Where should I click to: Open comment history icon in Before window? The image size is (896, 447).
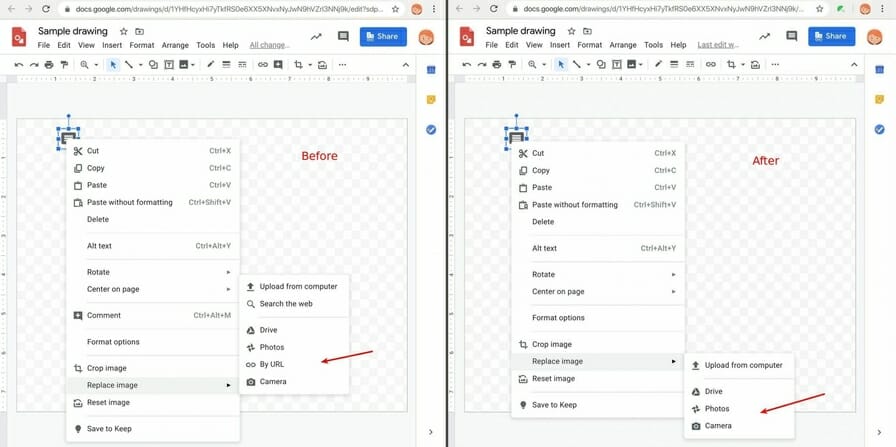343,37
